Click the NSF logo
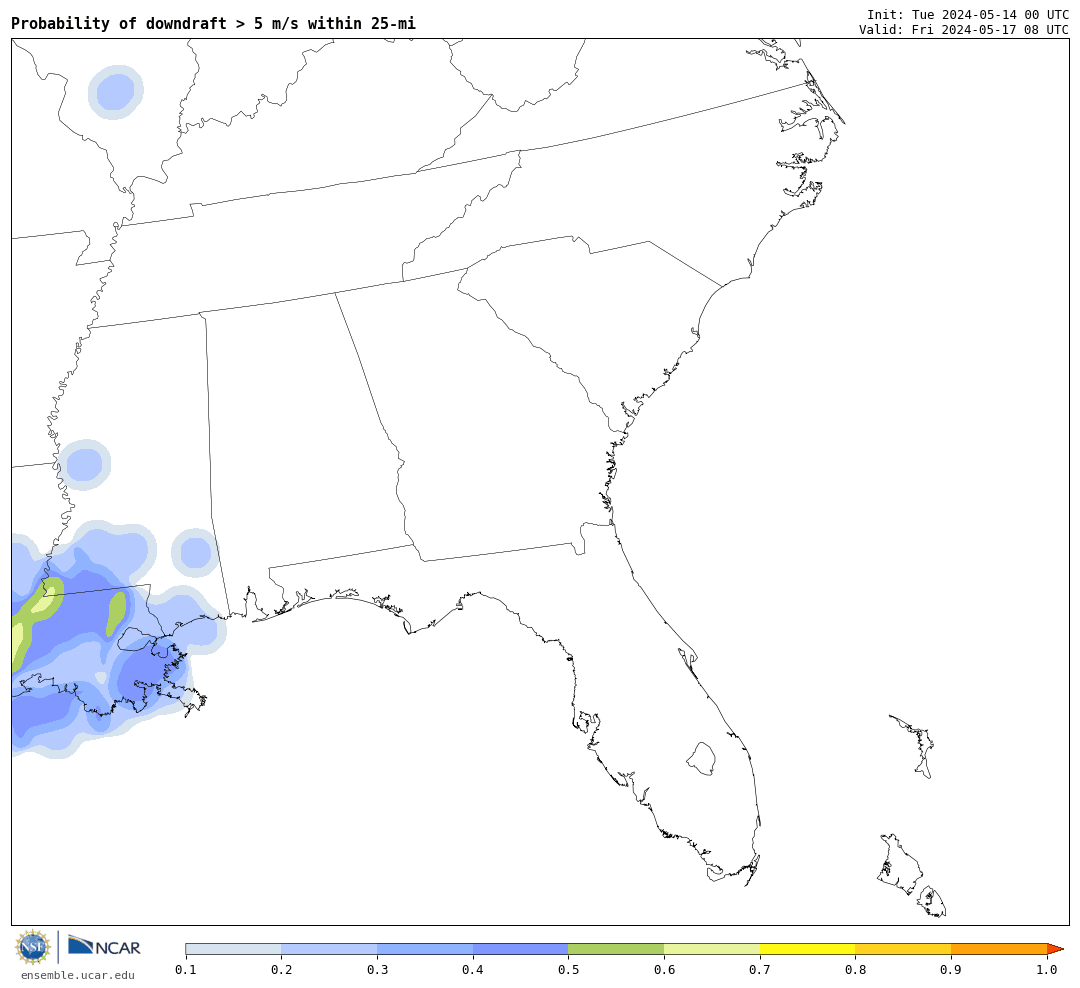Screen dimensions: 1080x988 pyautogui.click(x=32, y=947)
